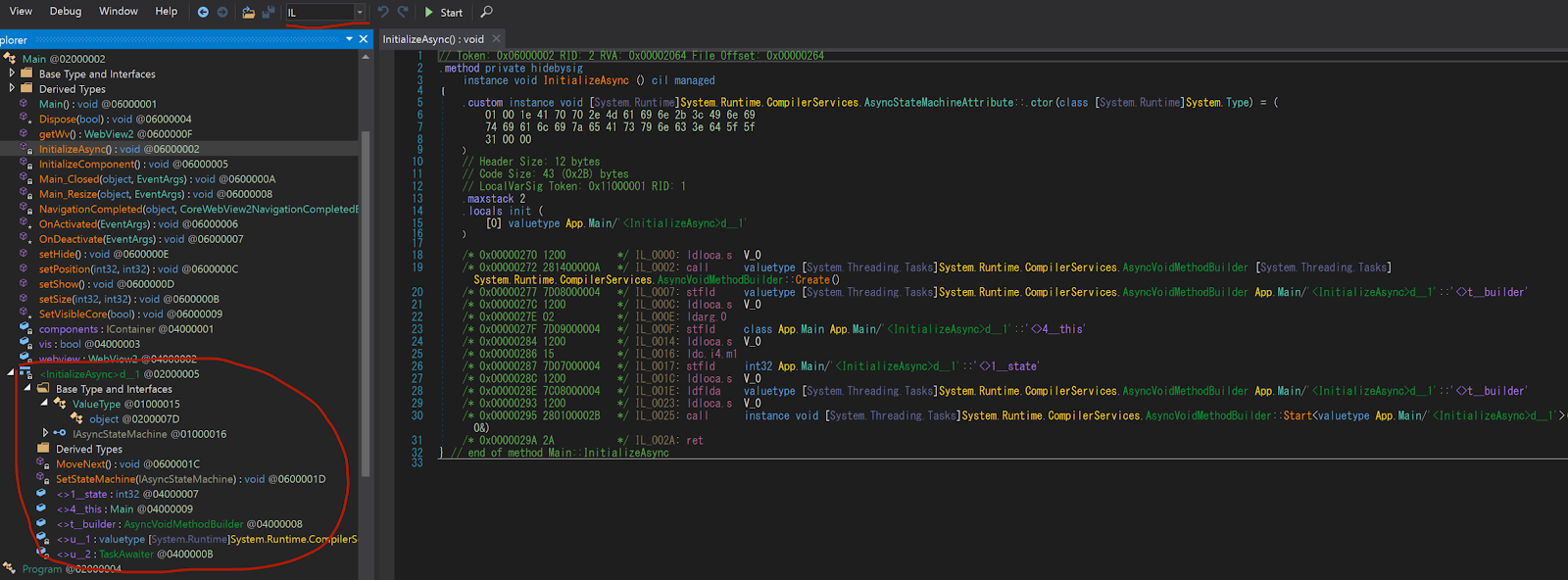Save all with the disk icon

[269, 12]
